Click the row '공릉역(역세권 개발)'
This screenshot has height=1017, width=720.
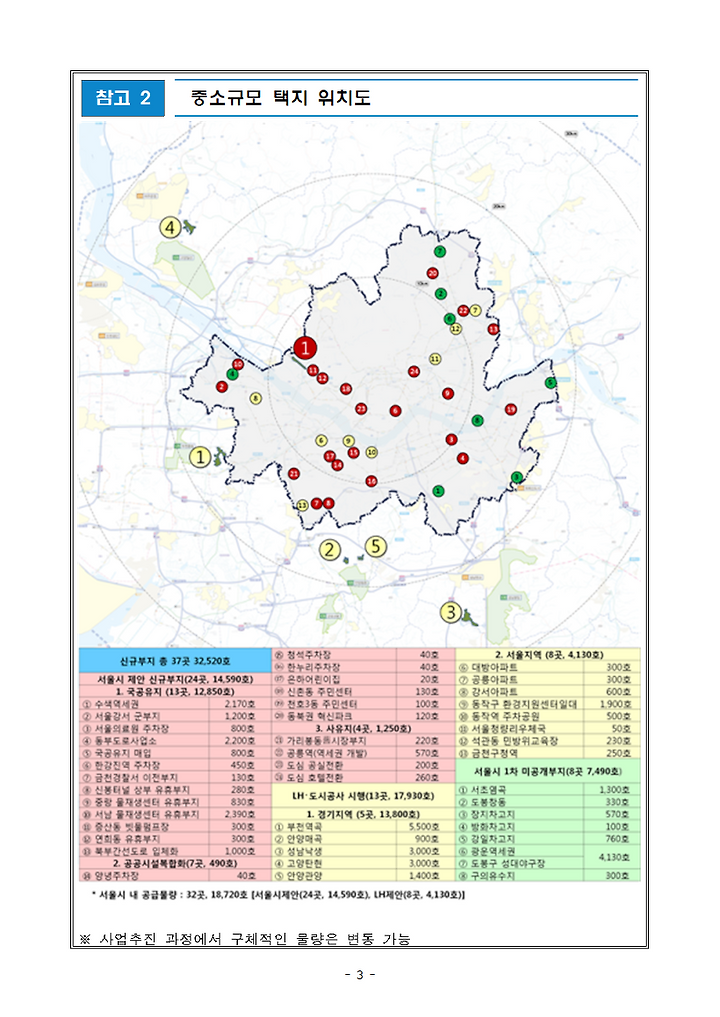tap(363, 753)
